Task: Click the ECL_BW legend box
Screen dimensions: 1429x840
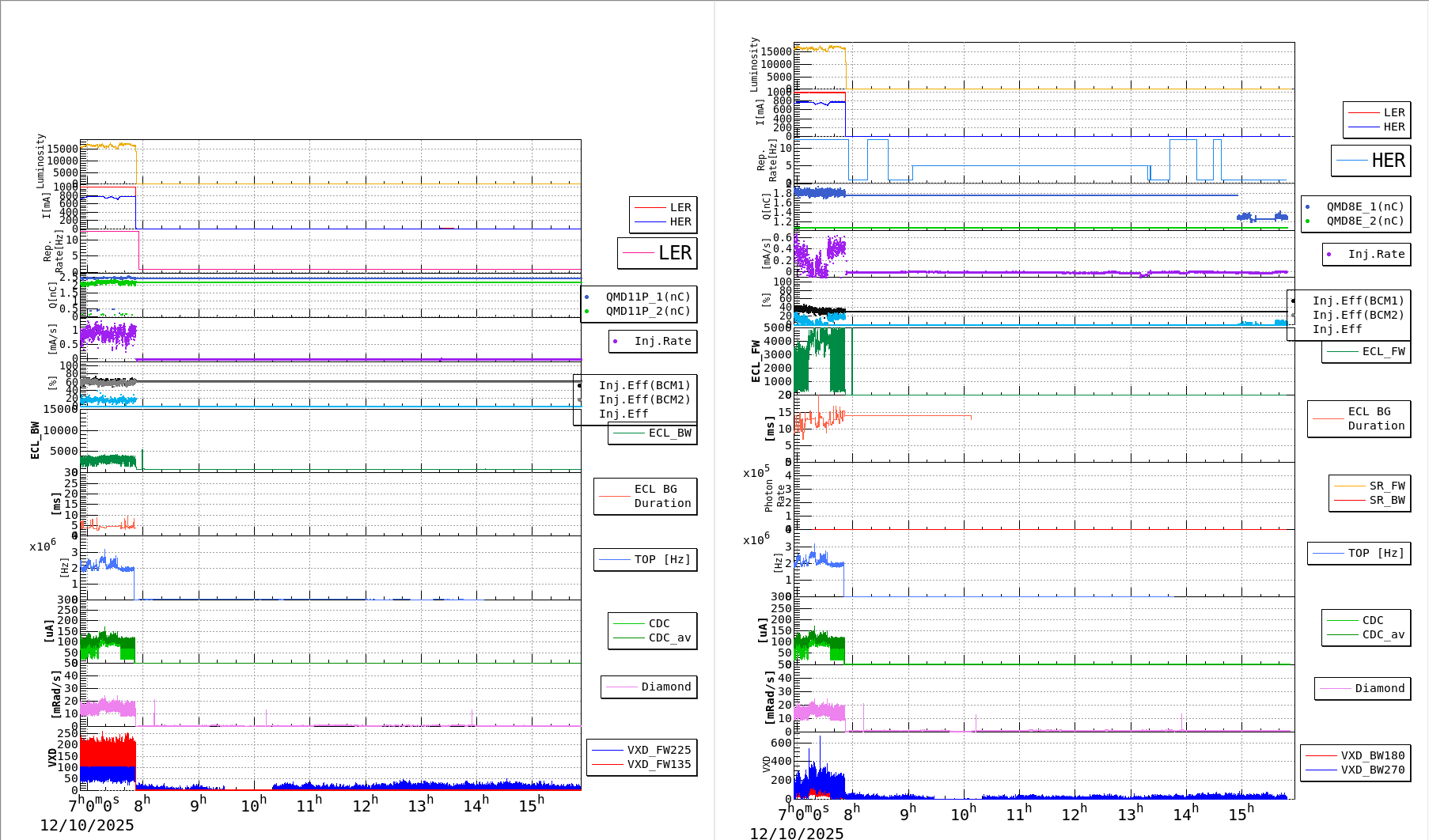Action: tap(669, 433)
